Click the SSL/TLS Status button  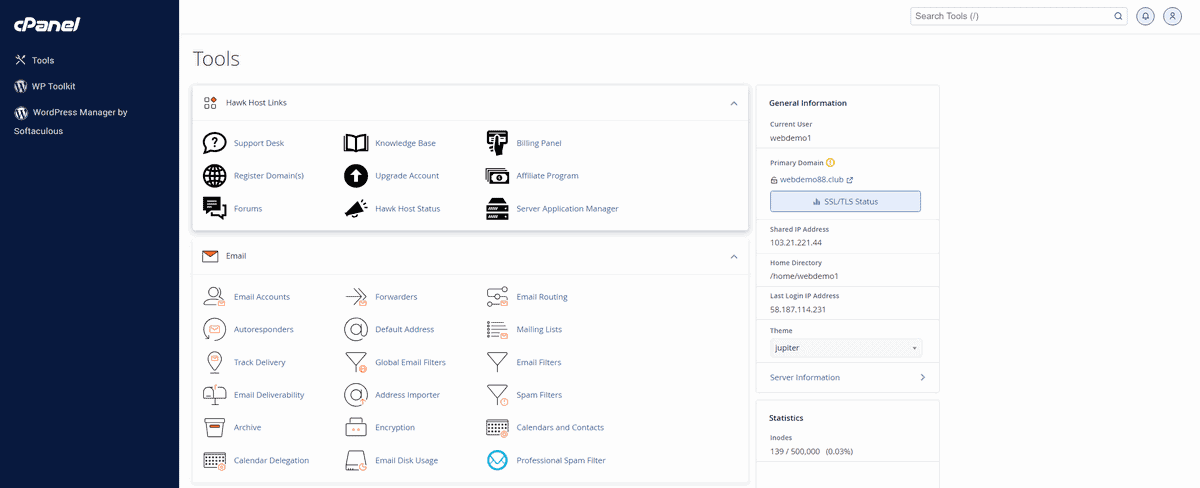coord(845,201)
